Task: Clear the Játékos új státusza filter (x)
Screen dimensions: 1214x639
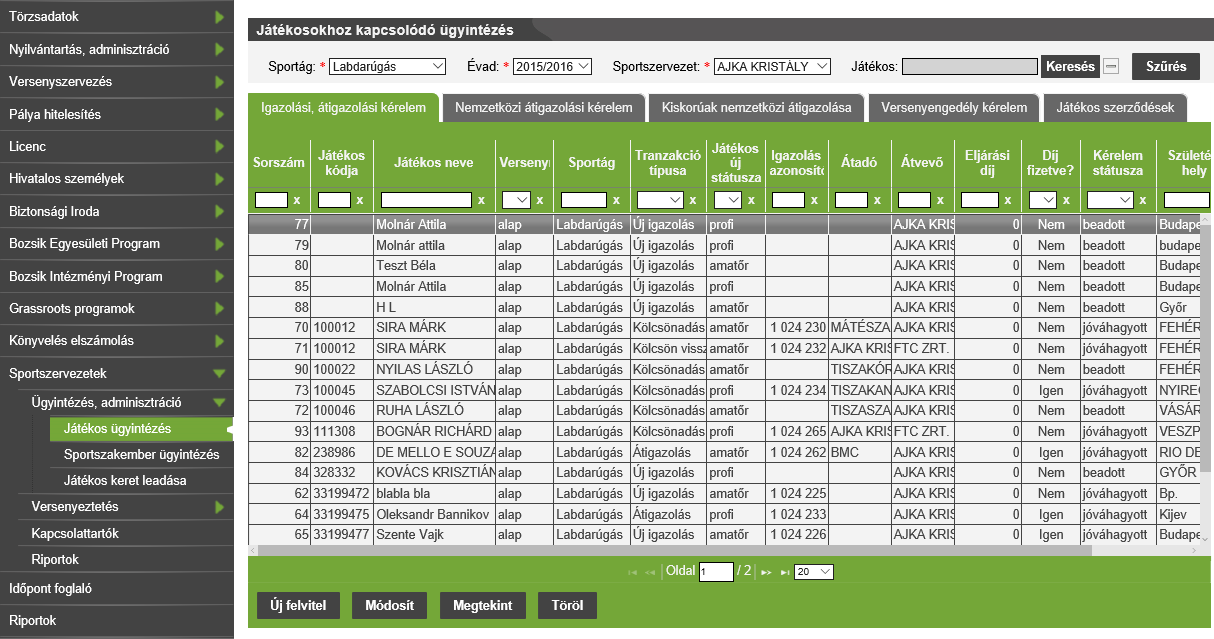Action: (751, 200)
